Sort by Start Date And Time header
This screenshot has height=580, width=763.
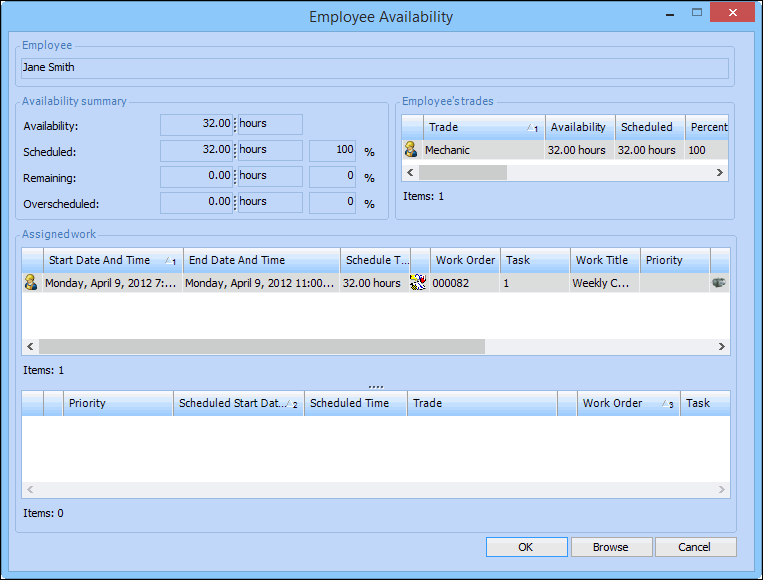[113, 260]
